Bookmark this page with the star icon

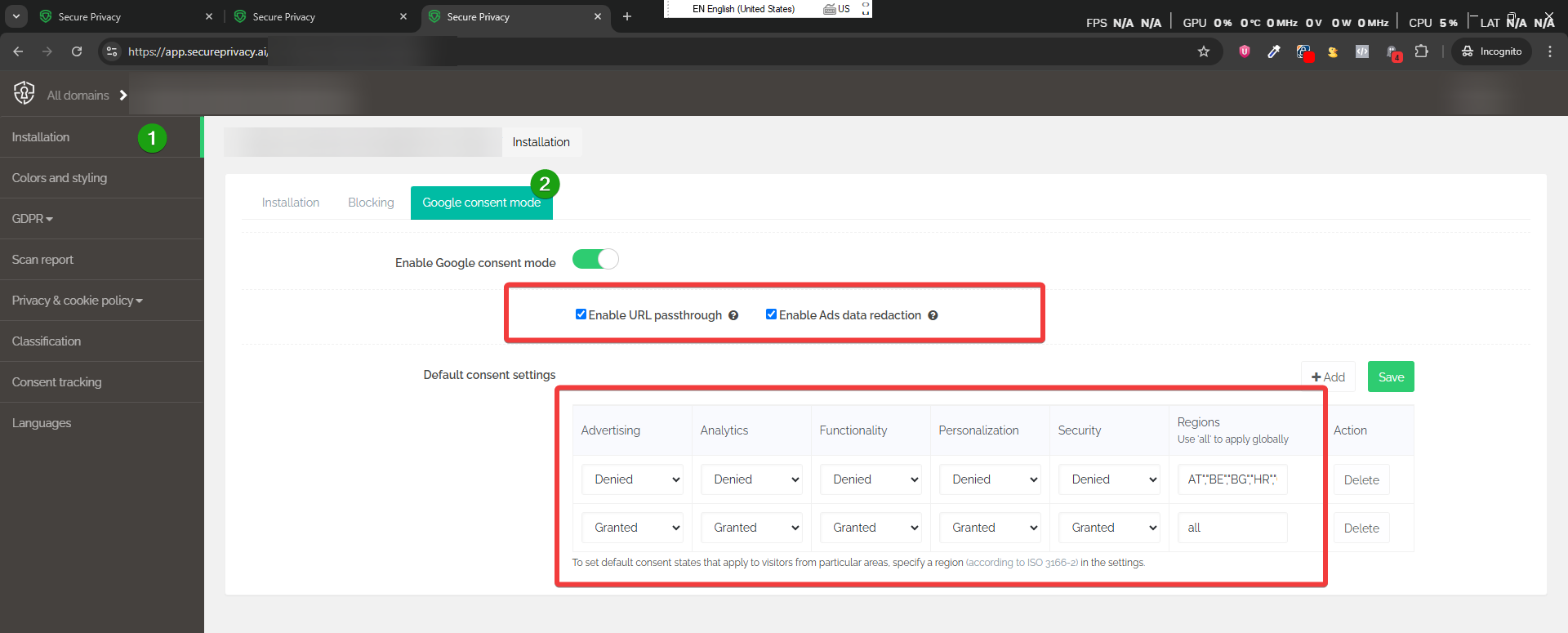click(x=1203, y=51)
